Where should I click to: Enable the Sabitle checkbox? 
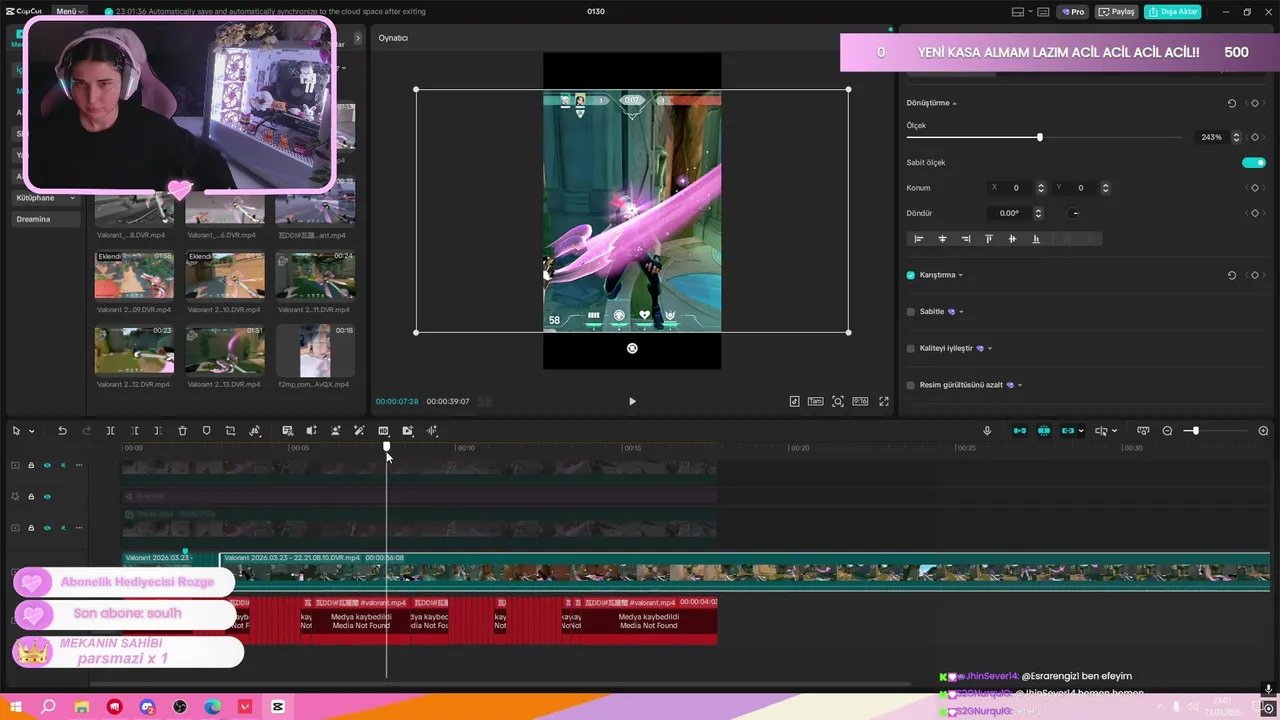coord(910,312)
